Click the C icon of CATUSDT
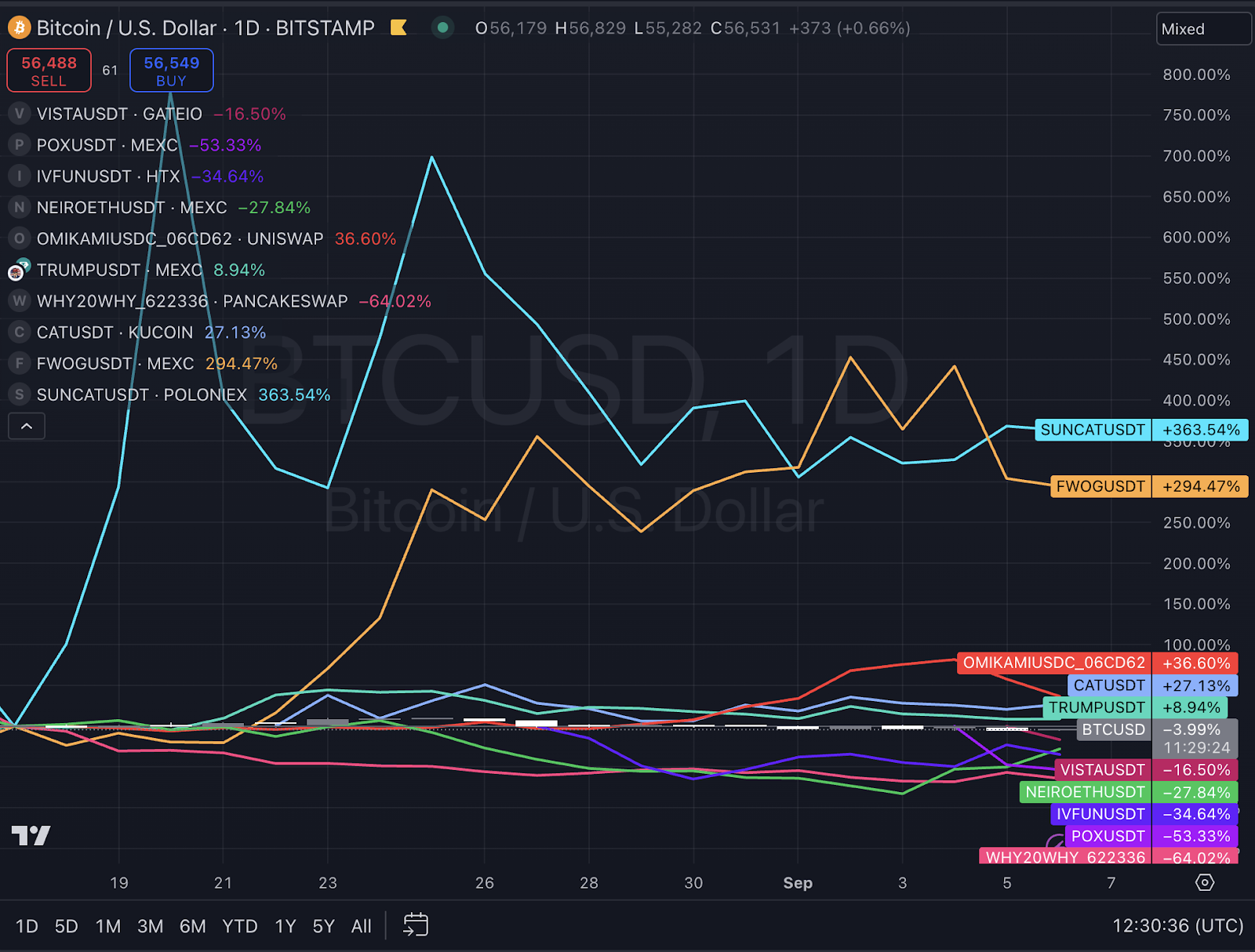 pyautogui.click(x=19, y=332)
